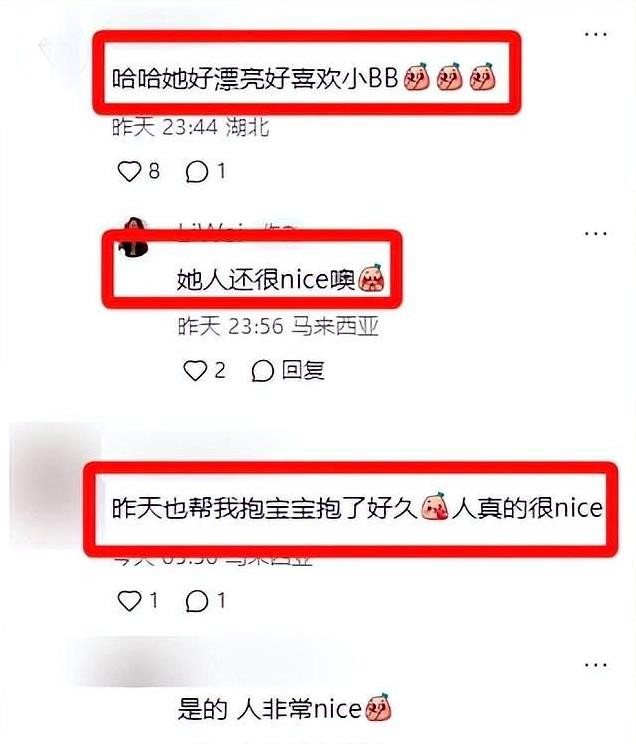
Task: Open replies on the 湖北 comment
Action: coord(197,172)
